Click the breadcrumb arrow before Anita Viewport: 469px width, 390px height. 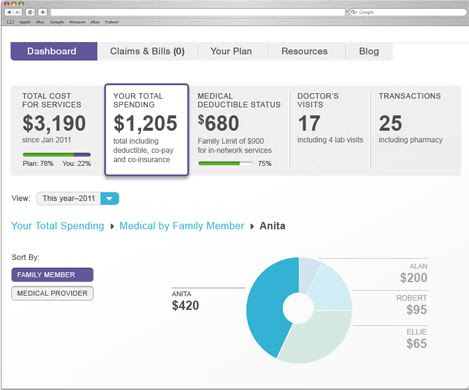[252, 226]
